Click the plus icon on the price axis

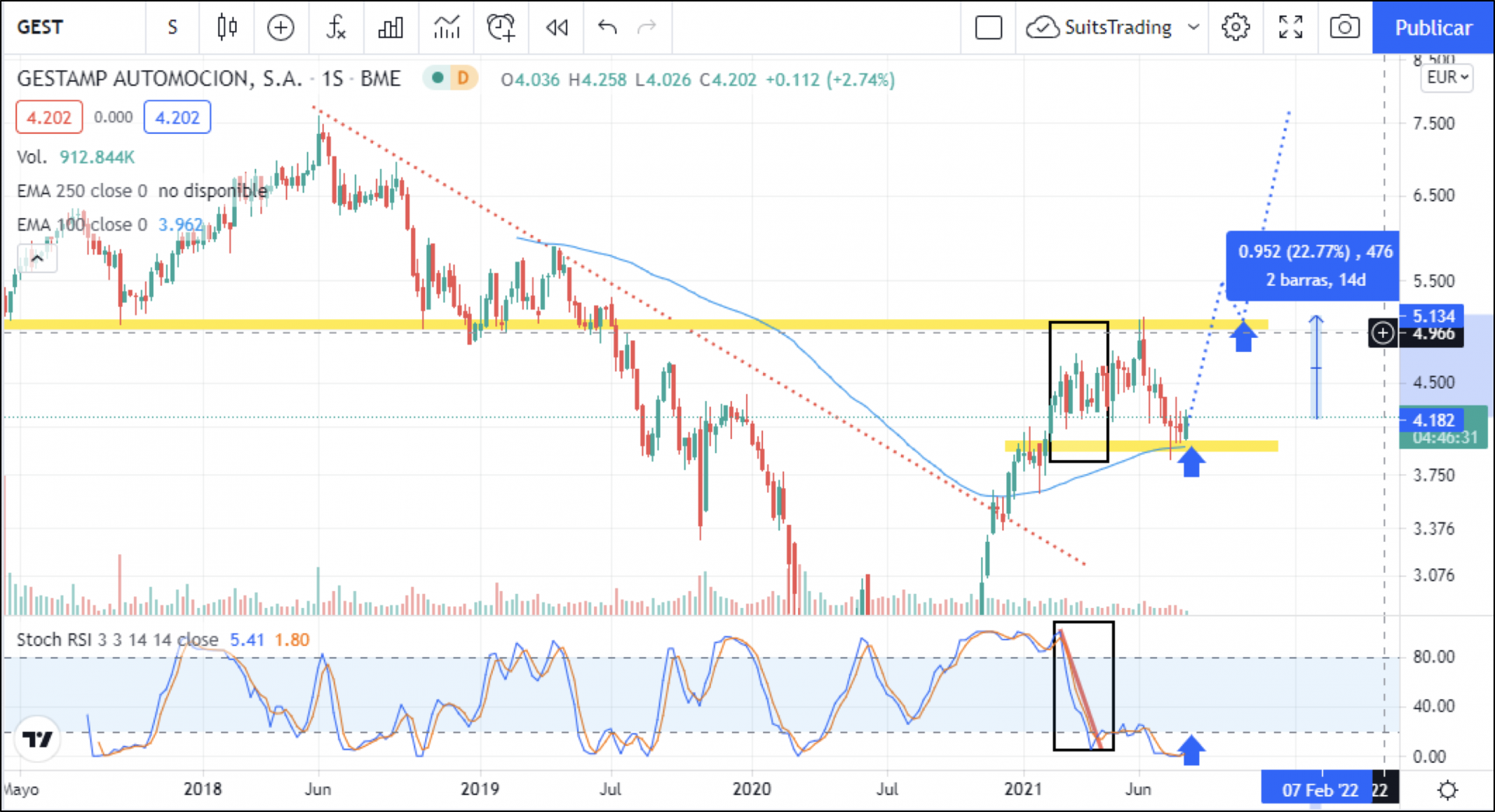[x=1383, y=333]
